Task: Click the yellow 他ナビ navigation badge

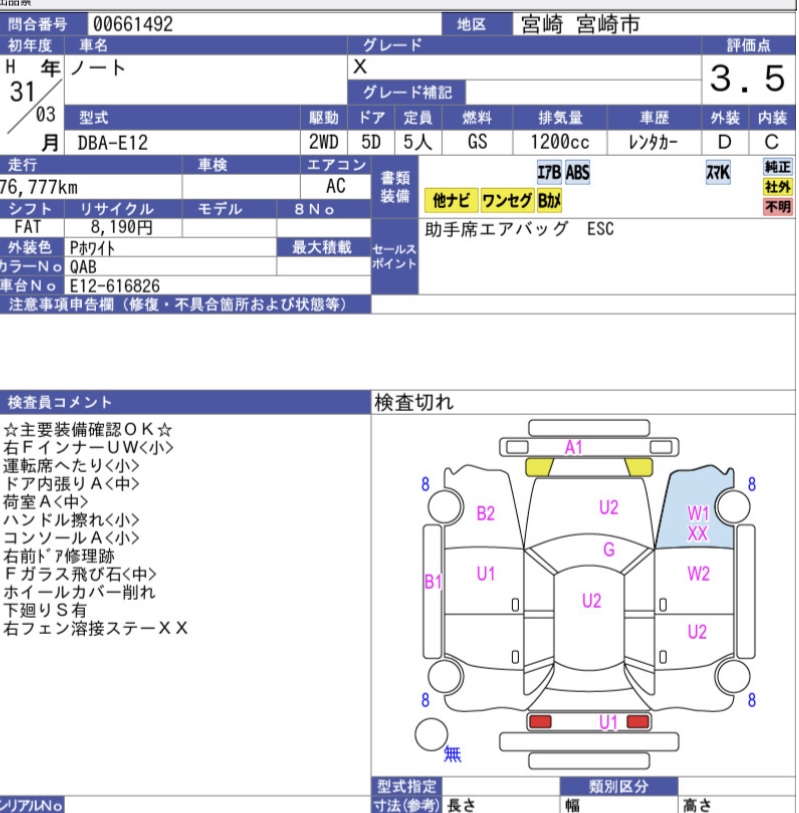Action: [x=451, y=201]
